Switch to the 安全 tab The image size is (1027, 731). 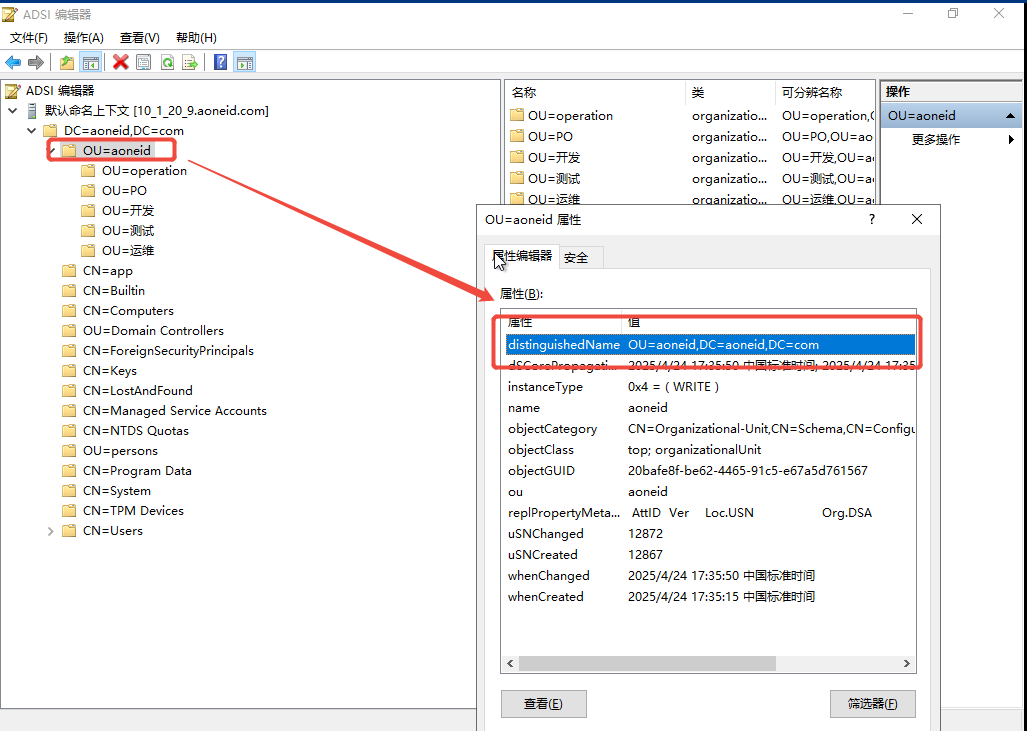tap(576, 258)
